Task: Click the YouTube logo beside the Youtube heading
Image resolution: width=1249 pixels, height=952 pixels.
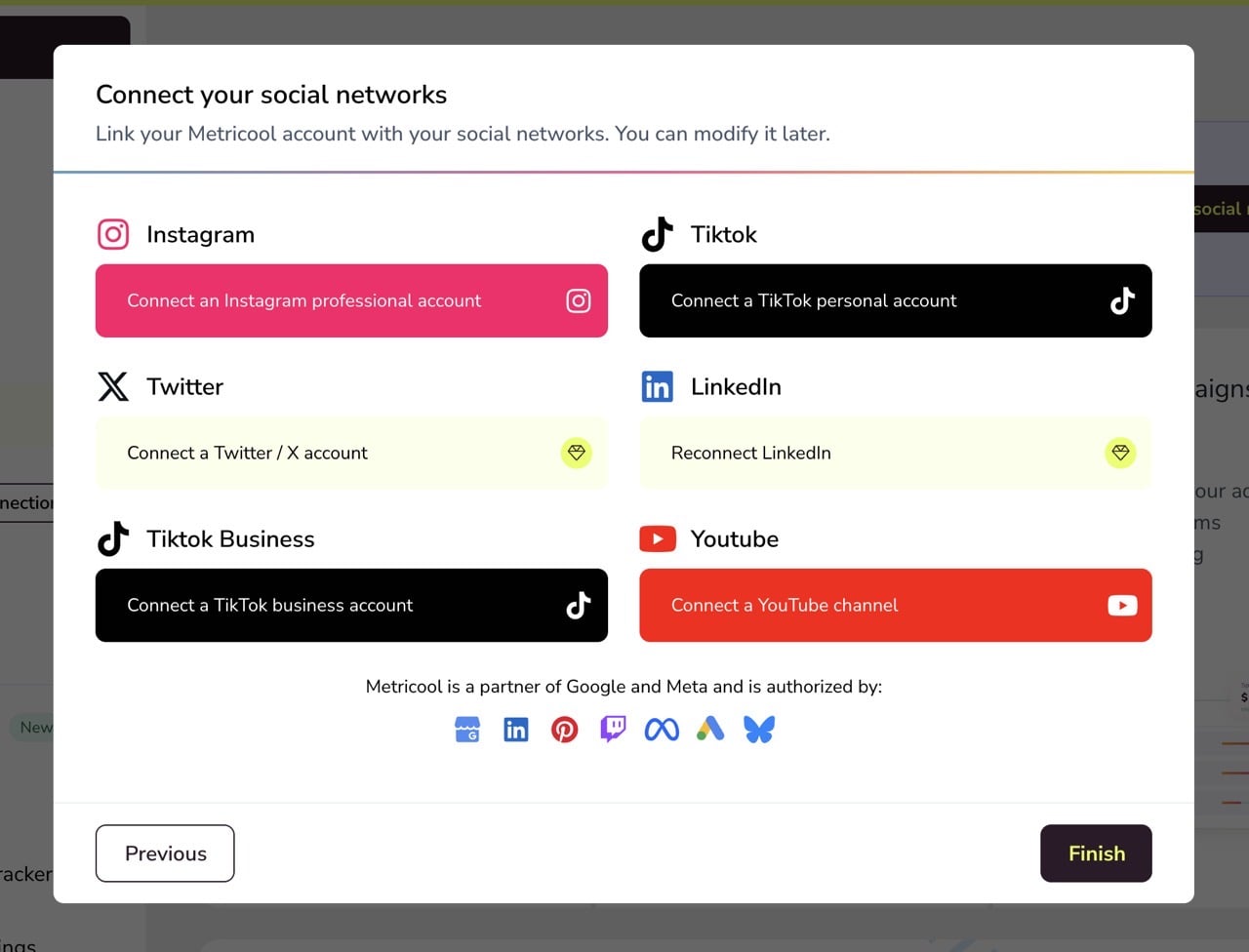Action: (657, 538)
